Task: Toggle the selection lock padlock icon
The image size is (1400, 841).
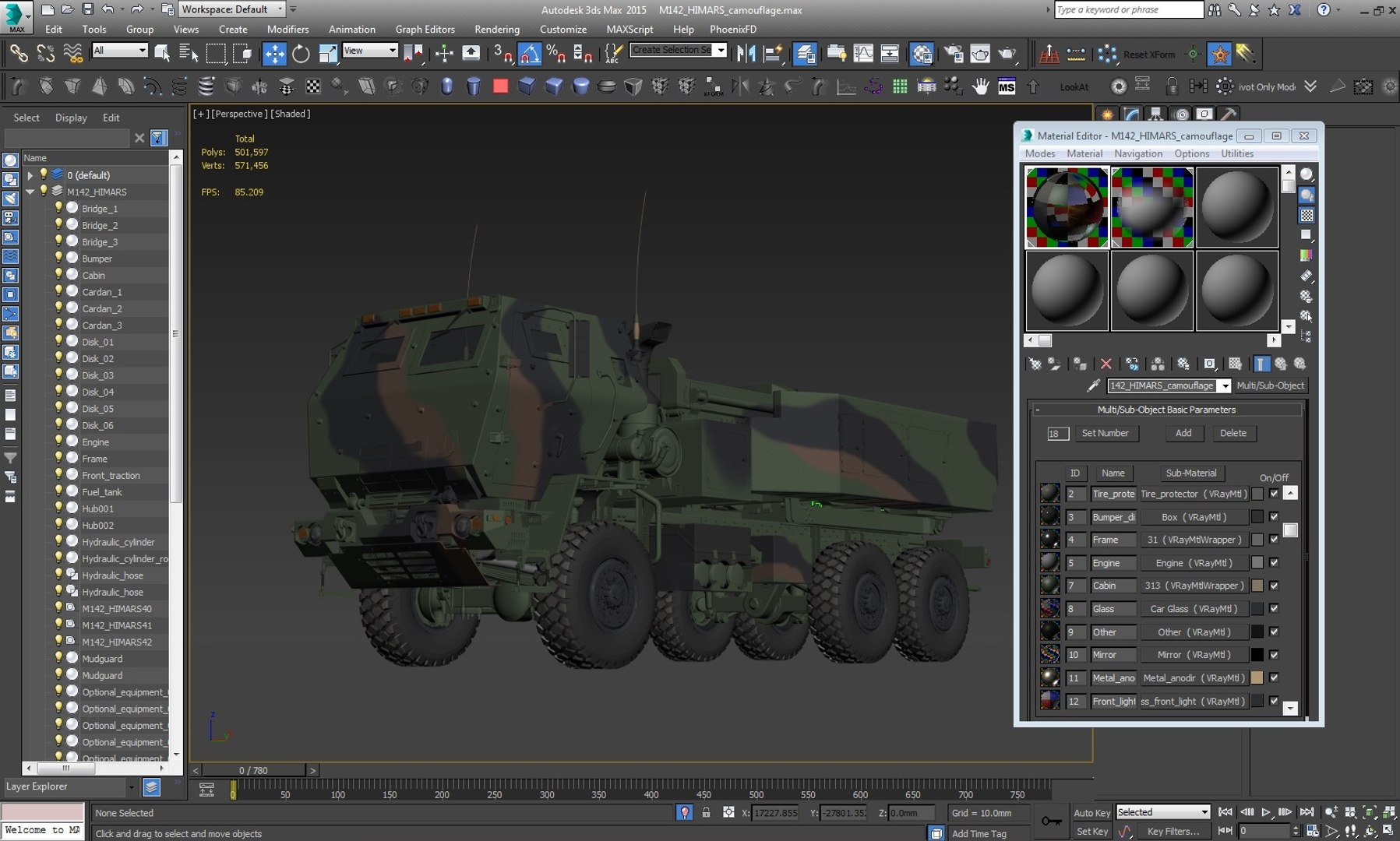Action: 706,812
